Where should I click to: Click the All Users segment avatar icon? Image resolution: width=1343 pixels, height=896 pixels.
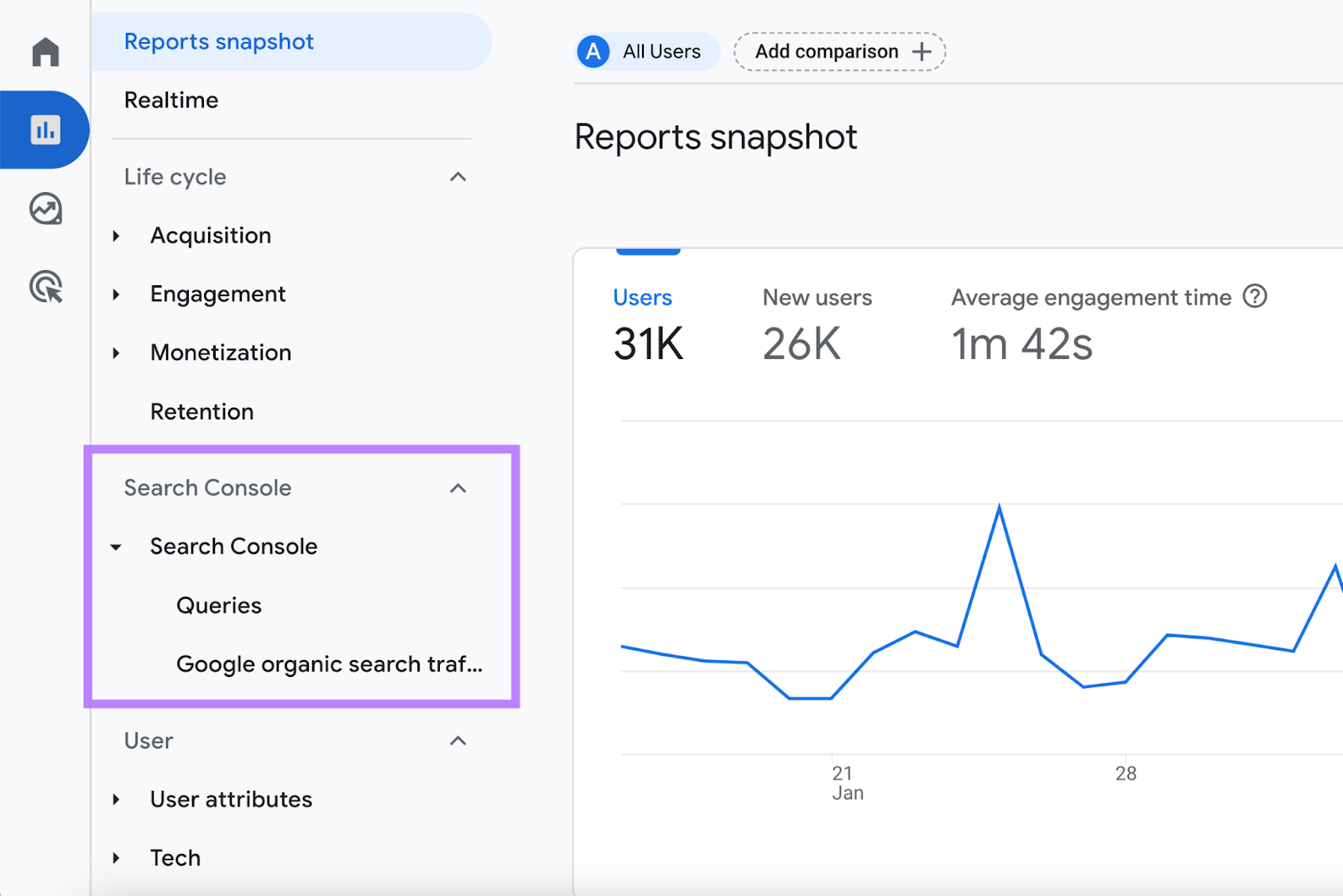pos(593,51)
